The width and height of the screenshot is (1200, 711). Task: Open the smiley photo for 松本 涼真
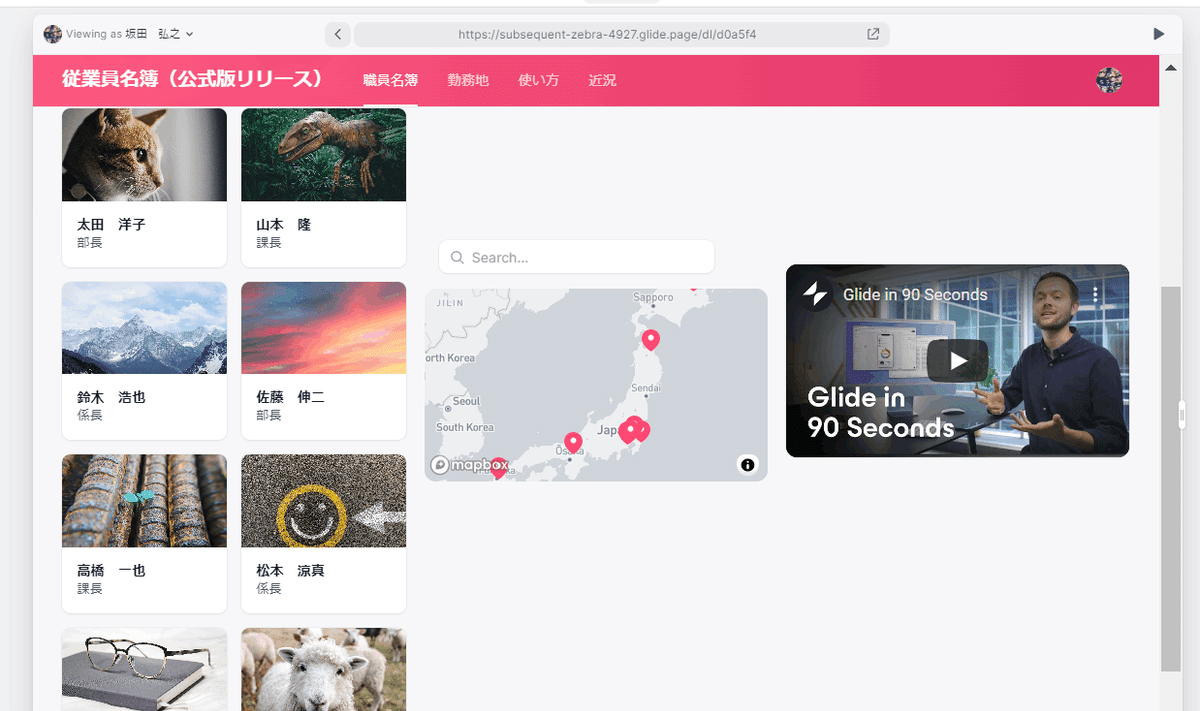click(x=324, y=501)
